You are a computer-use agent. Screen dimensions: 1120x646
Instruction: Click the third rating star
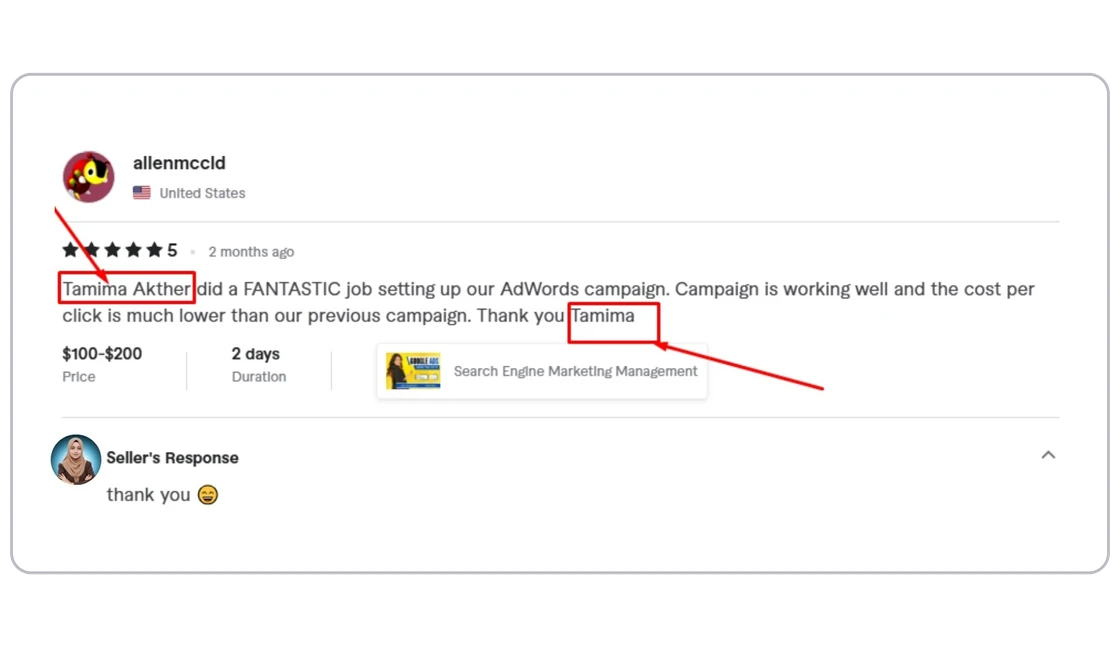coord(112,250)
